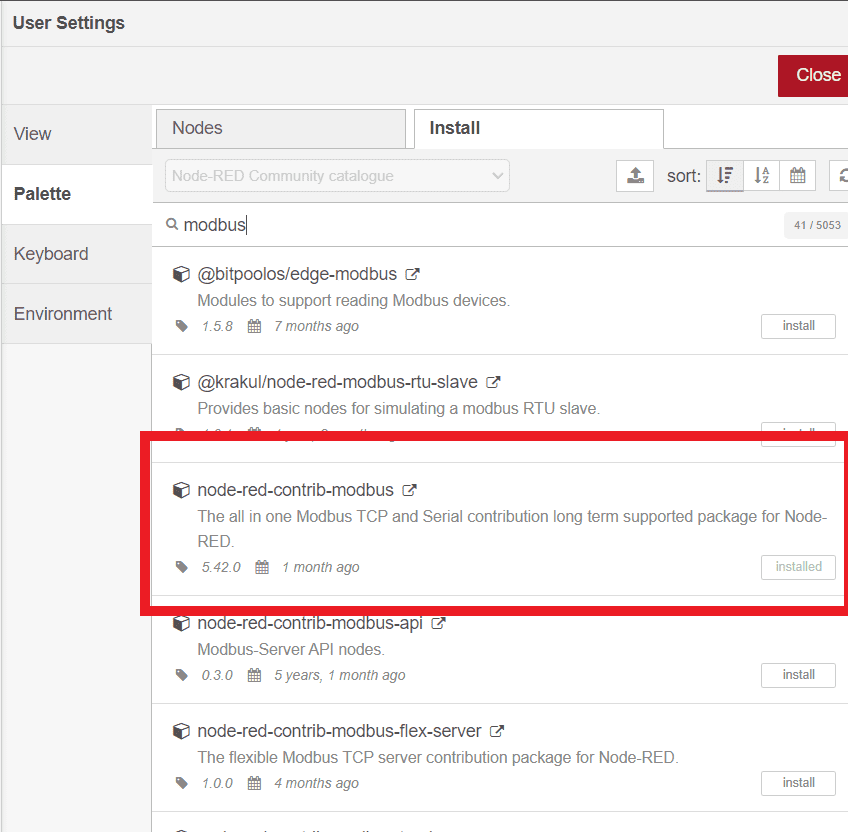Viewport: 848px width, 832px height.
Task: Install node-red-contrib-modbus-flex-server package
Action: (x=798, y=783)
